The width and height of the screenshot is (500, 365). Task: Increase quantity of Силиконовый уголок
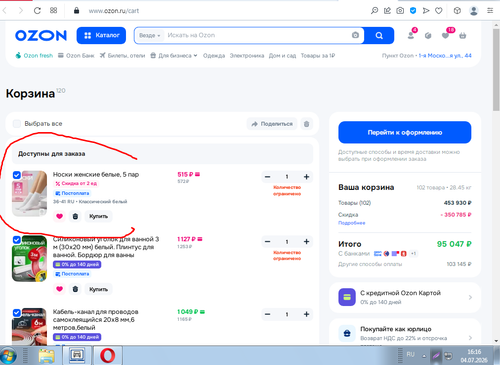[x=306, y=242]
